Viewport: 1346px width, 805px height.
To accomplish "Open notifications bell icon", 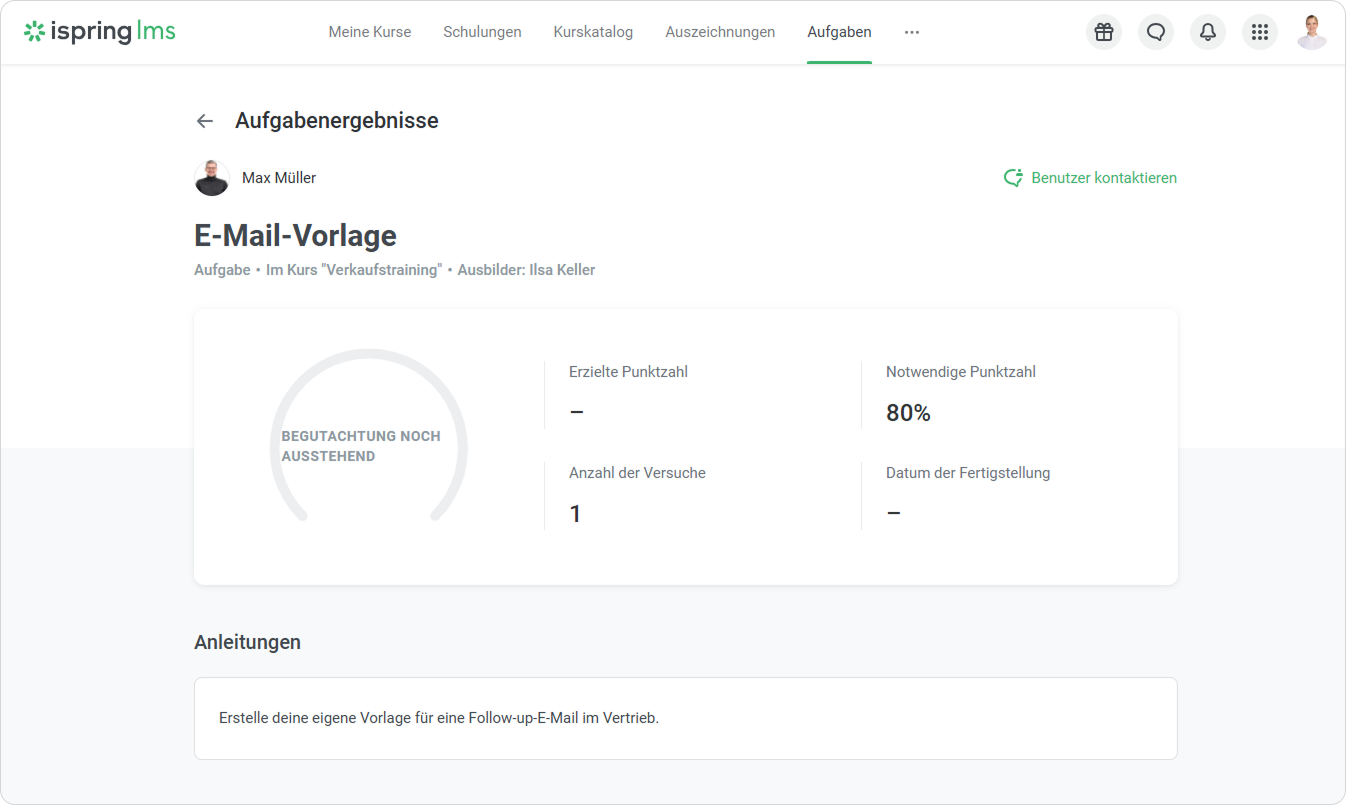I will coord(1208,32).
